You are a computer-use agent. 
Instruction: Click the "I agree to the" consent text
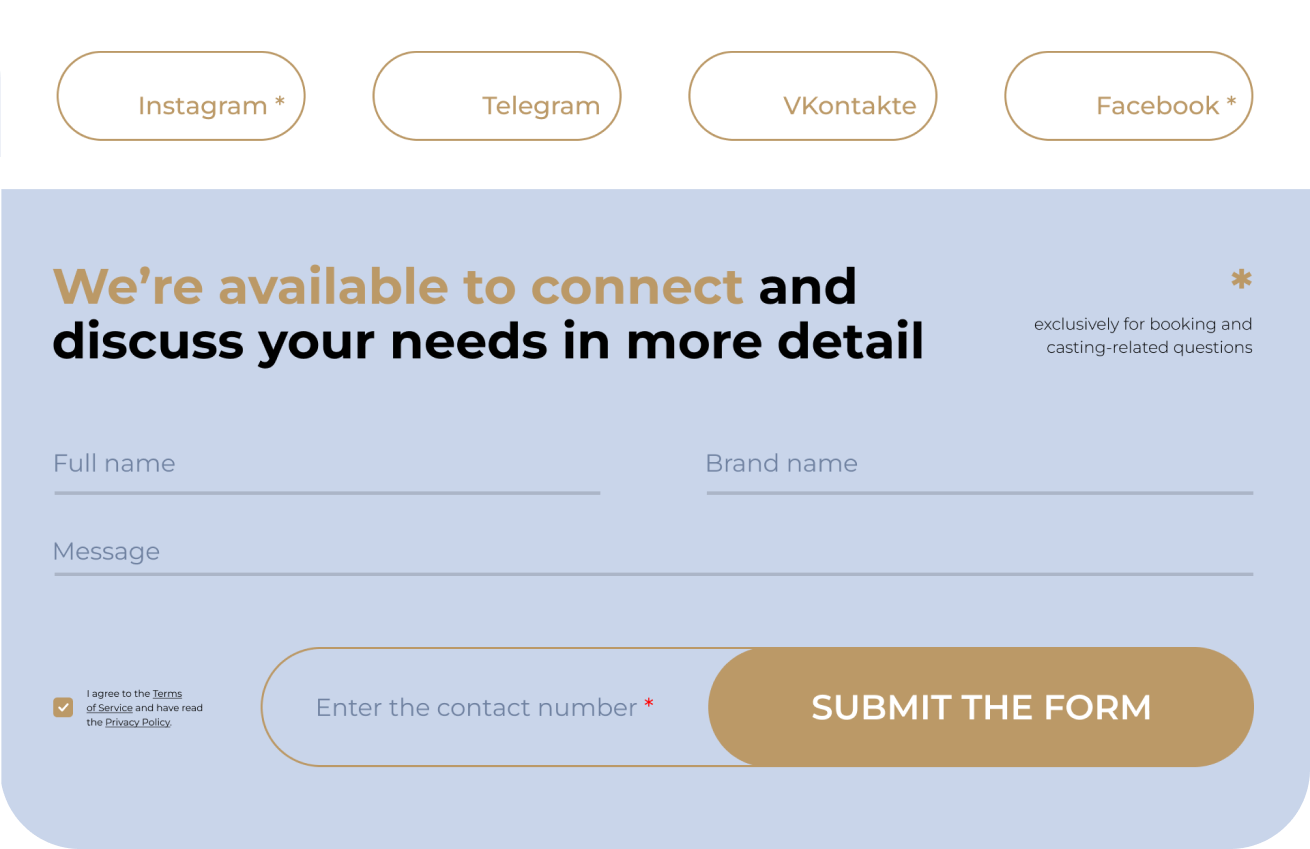(x=118, y=694)
